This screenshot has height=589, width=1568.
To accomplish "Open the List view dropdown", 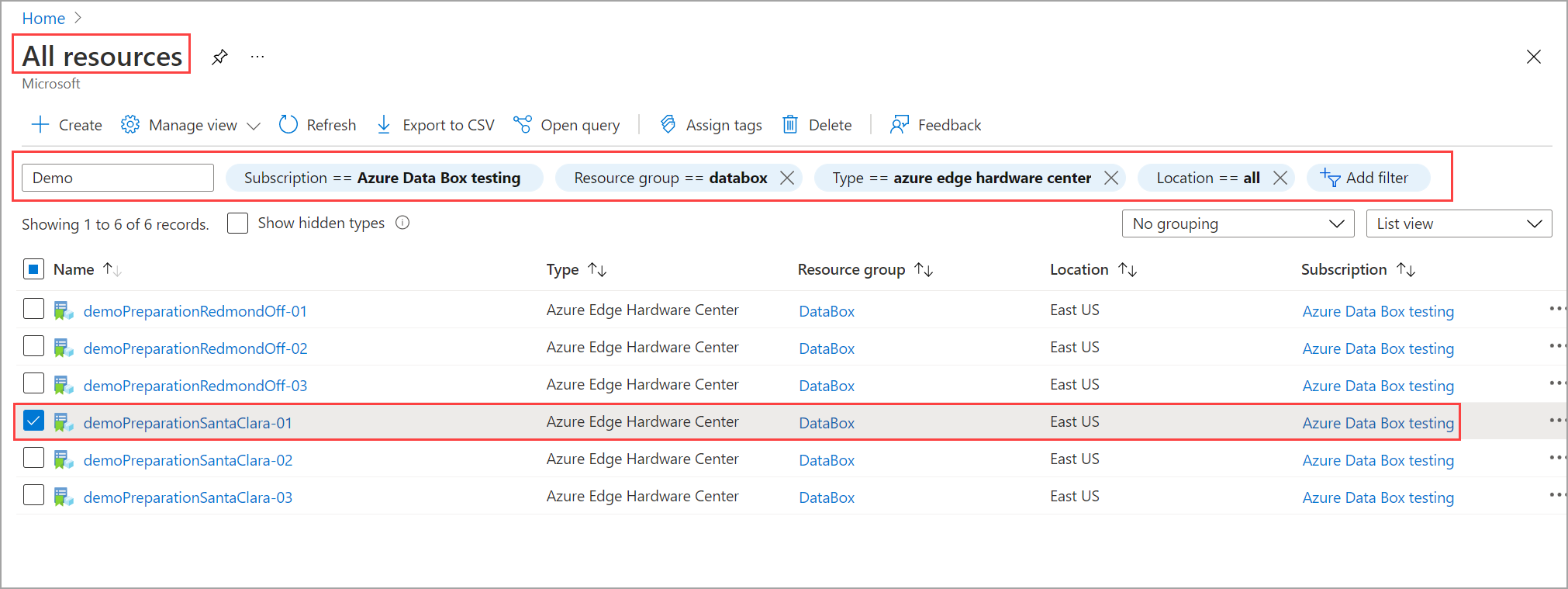I will click(x=1458, y=223).
